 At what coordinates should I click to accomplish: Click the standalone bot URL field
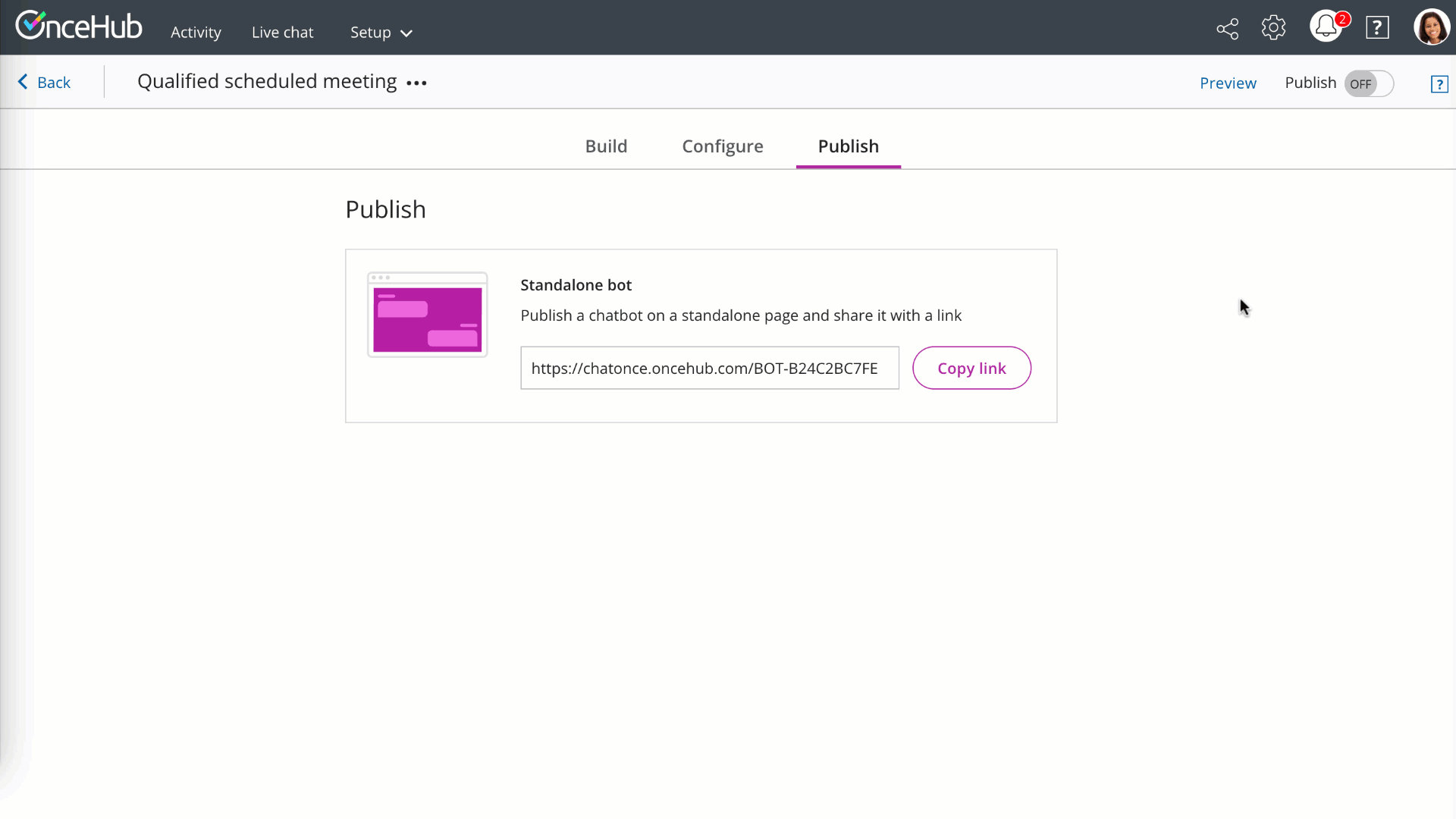point(709,369)
